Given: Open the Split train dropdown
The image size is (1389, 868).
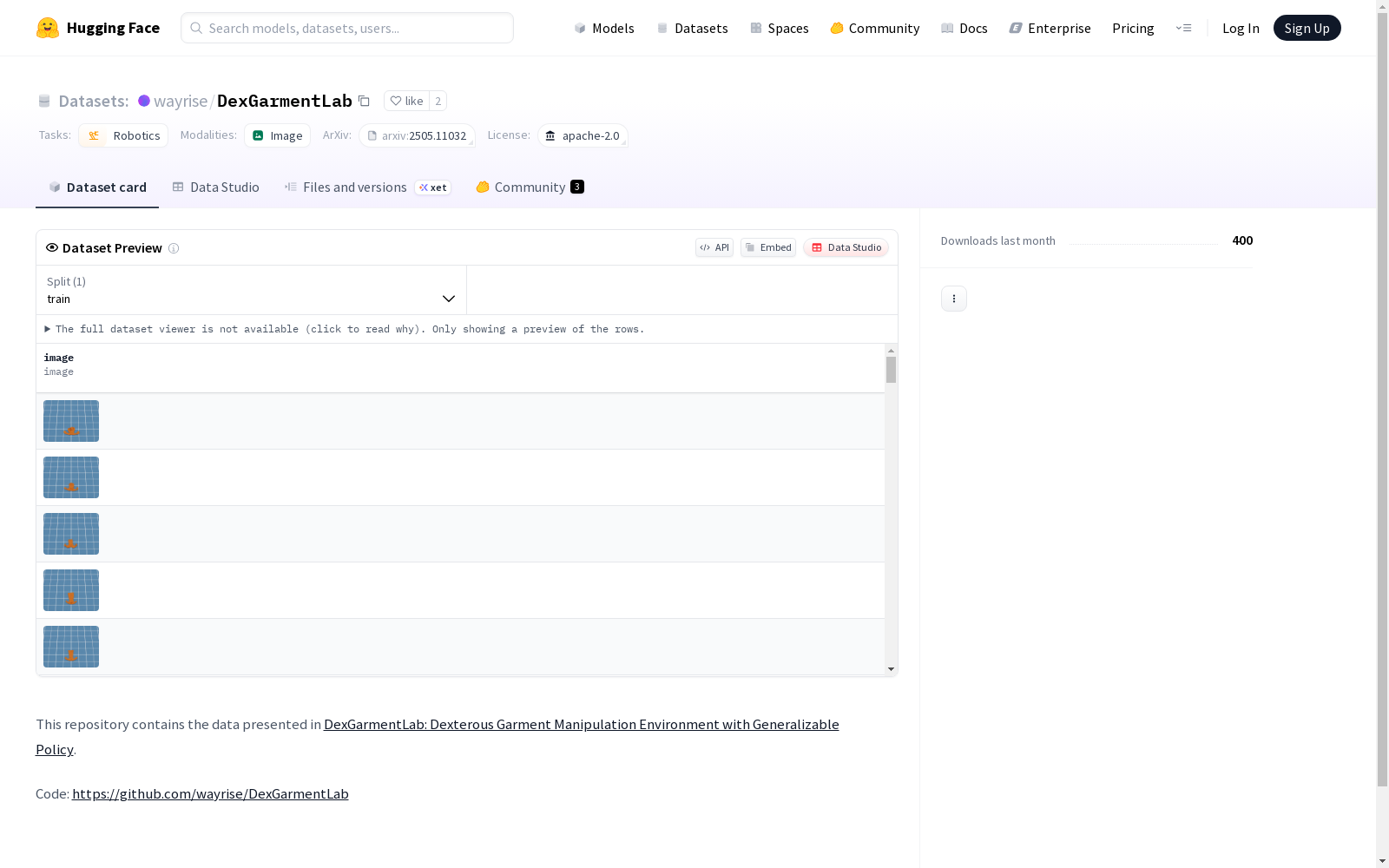Looking at the screenshot, I should click(x=252, y=290).
